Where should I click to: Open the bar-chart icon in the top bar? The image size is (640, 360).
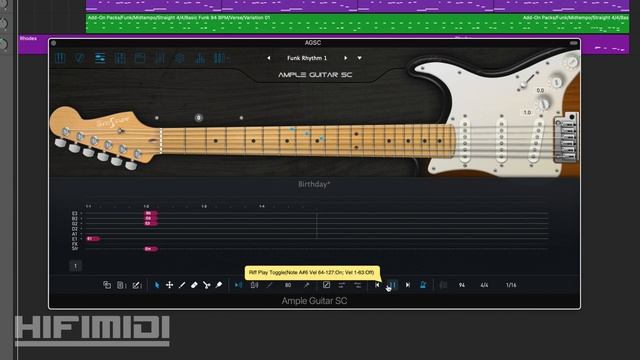[200, 58]
